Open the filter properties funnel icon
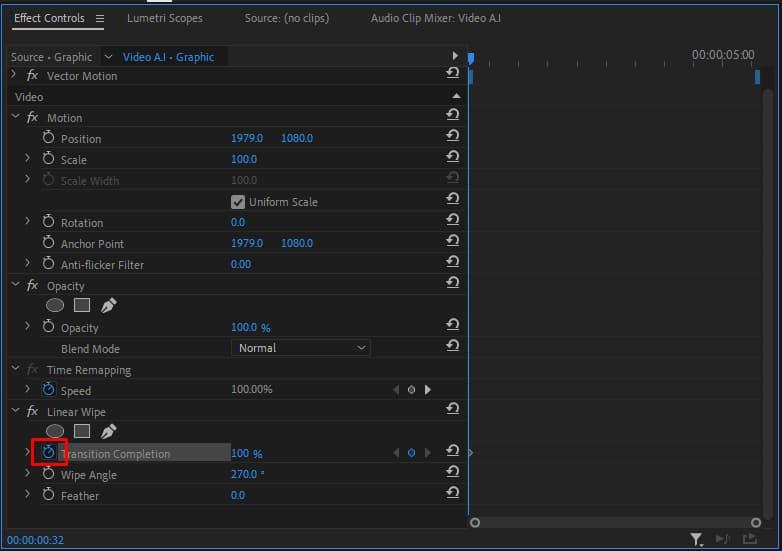The image size is (782, 551). [x=696, y=540]
